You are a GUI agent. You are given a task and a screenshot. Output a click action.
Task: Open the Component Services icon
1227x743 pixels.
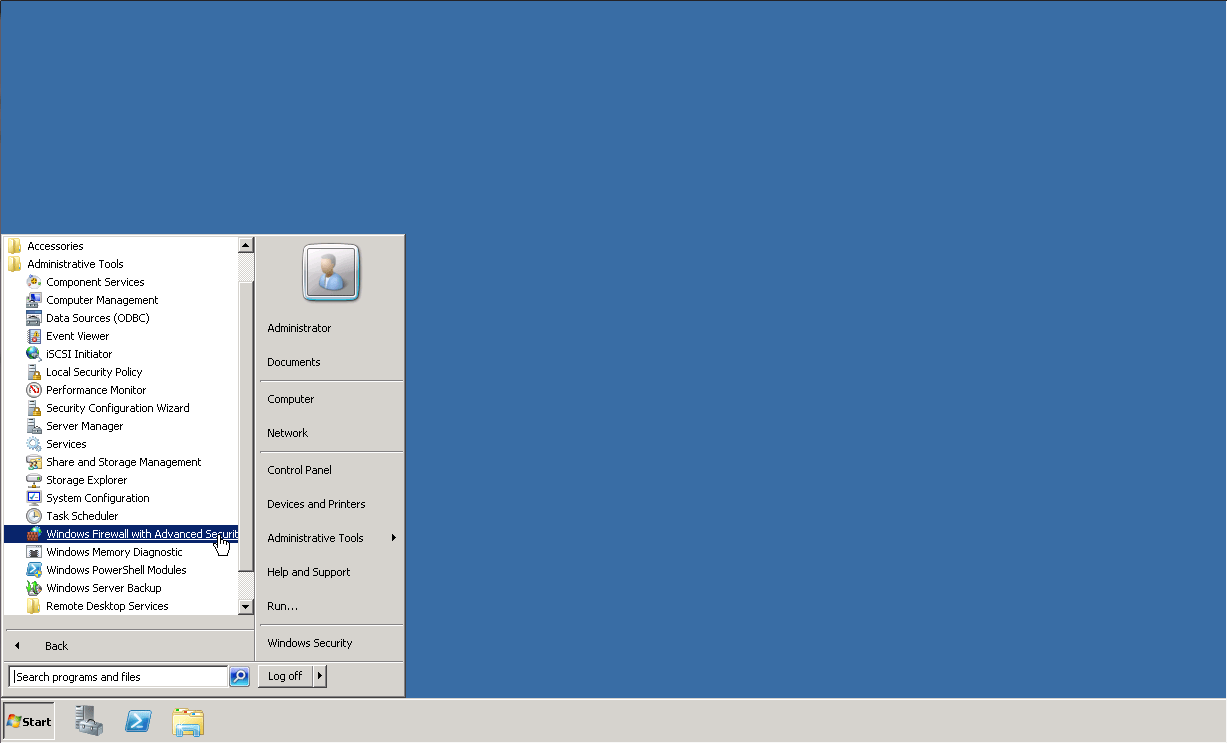[x=34, y=282]
